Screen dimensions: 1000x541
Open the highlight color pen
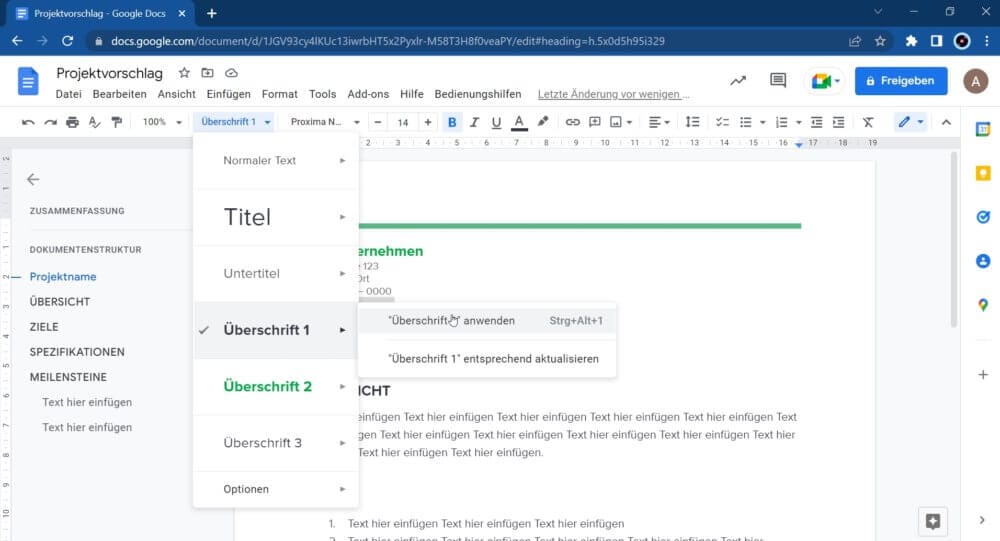tap(543, 122)
